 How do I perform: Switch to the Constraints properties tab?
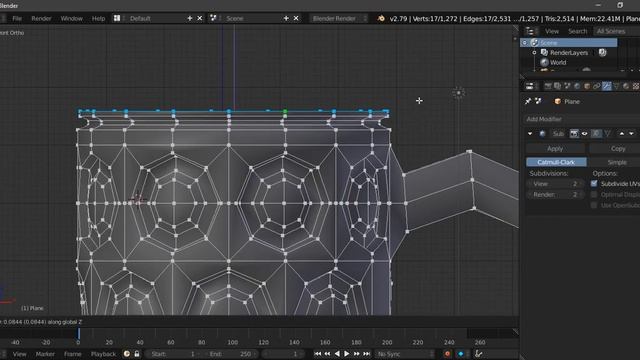597,86
